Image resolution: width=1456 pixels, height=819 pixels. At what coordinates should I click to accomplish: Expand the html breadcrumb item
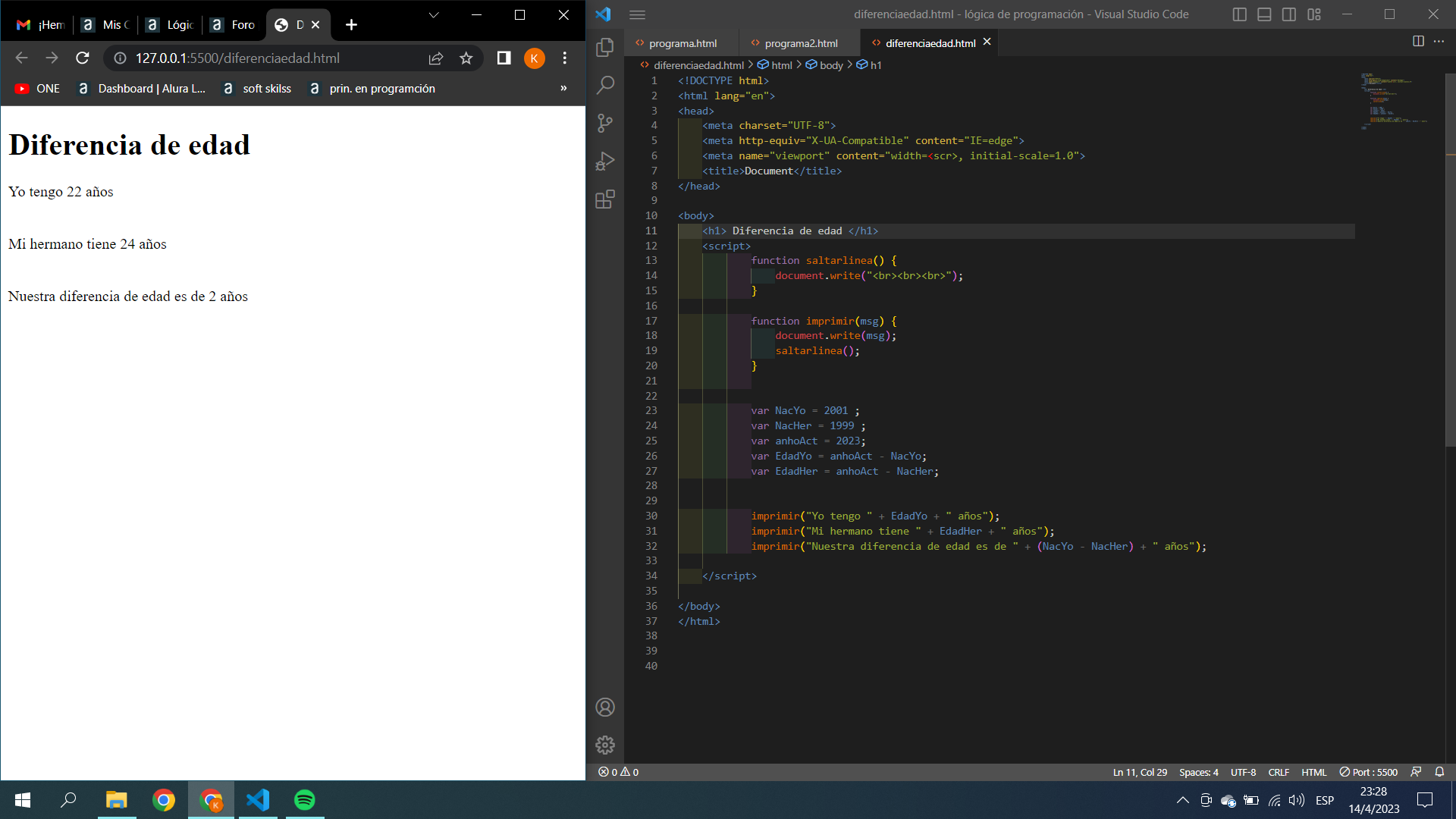coord(781,65)
